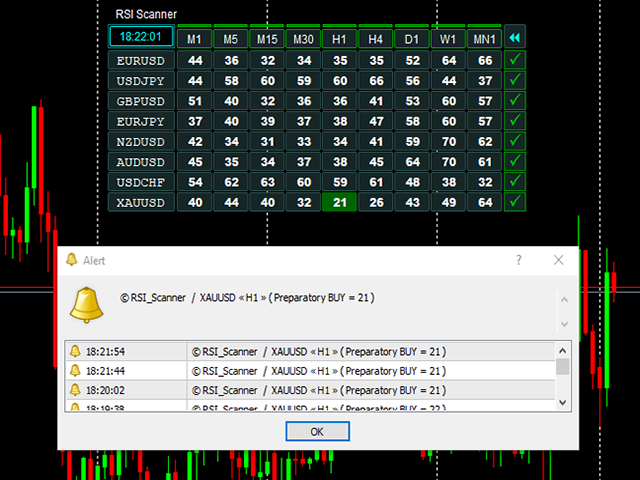This screenshot has height=480, width=640.
Task: Click the large bell icon in Alert dialog
Action: (88, 304)
